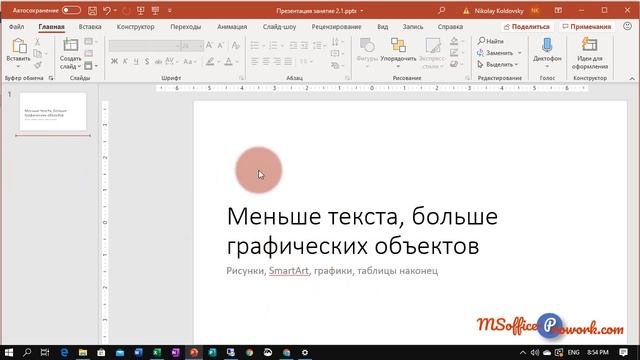Screen dimensions: 640x360
Task: Click the numbered list icon
Action: 273,45
